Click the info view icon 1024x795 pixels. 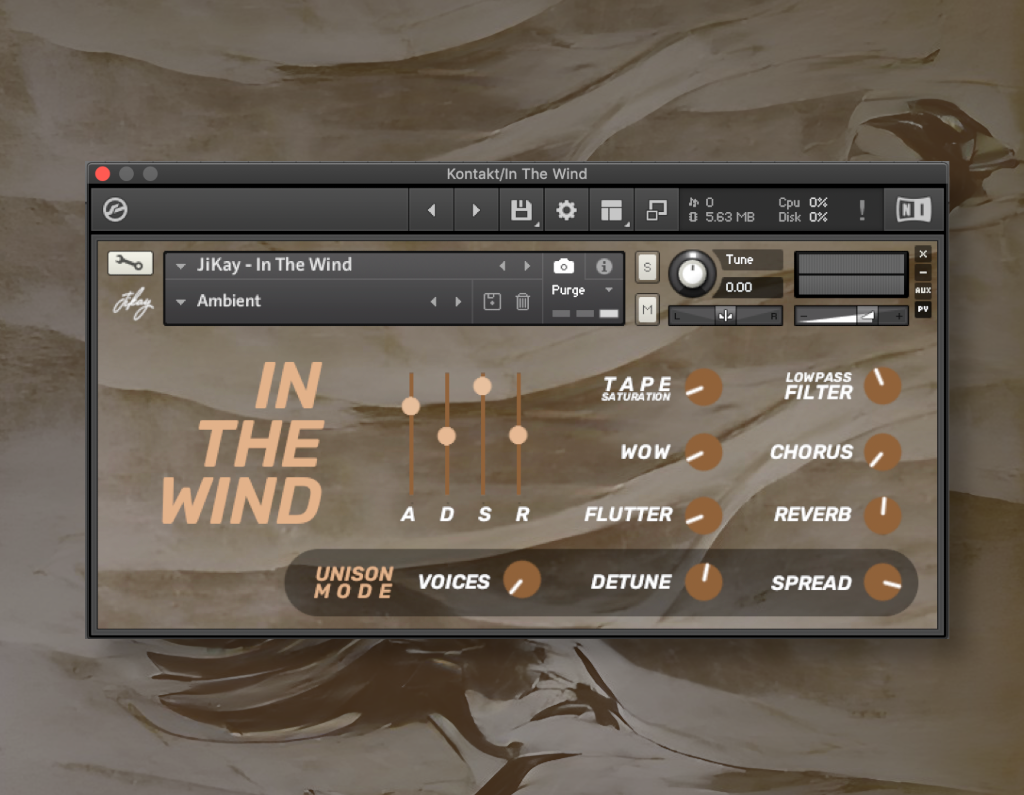coord(604,266)
